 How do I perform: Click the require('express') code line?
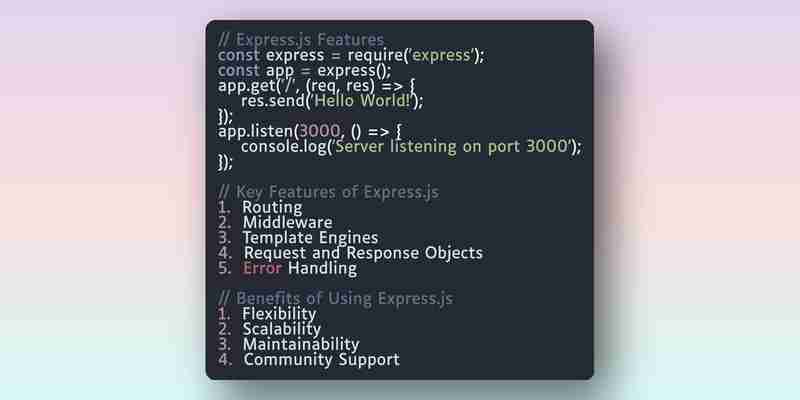click(x=351, y=55)
